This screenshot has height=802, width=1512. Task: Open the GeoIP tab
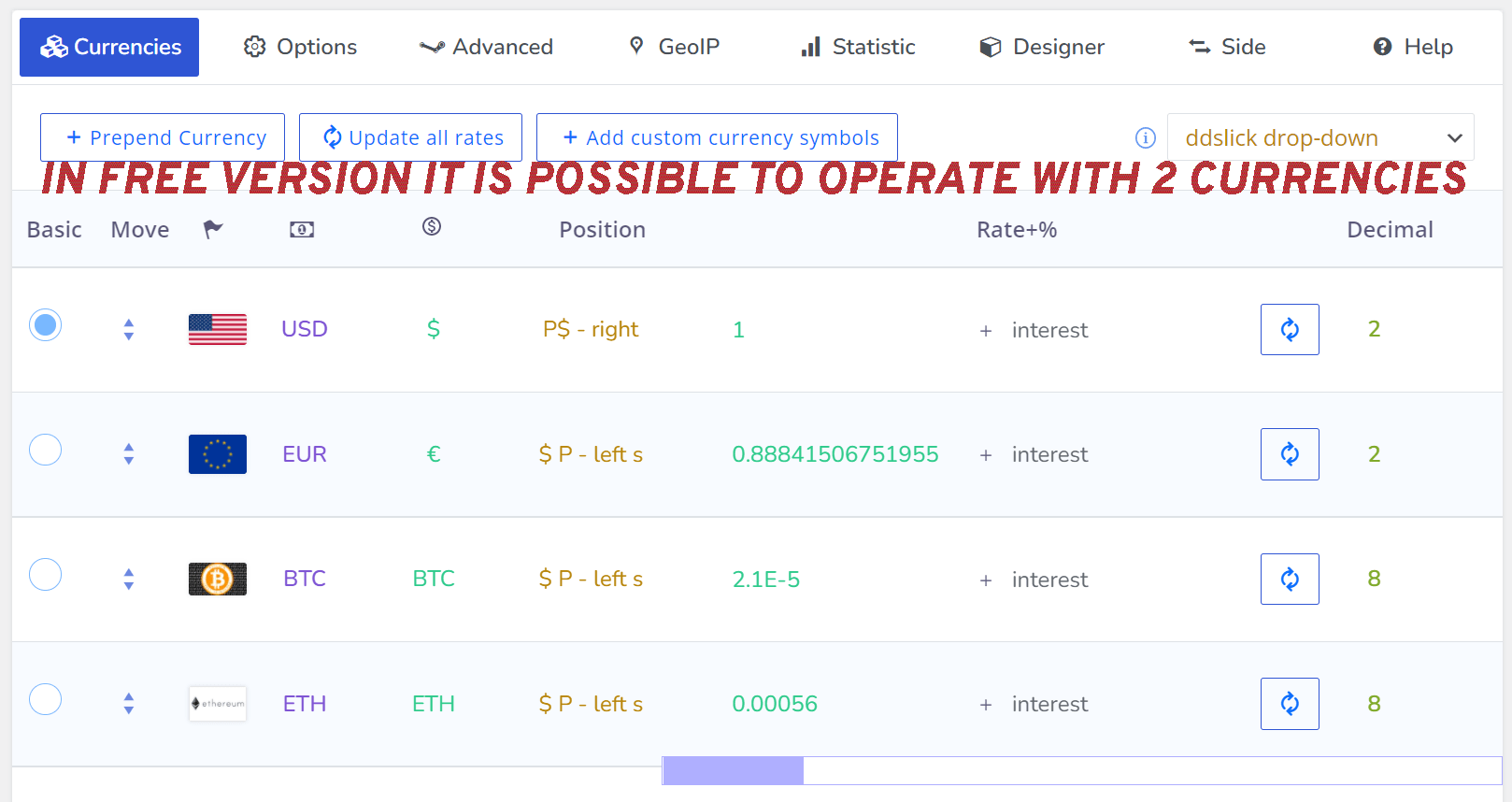point(675,47)
